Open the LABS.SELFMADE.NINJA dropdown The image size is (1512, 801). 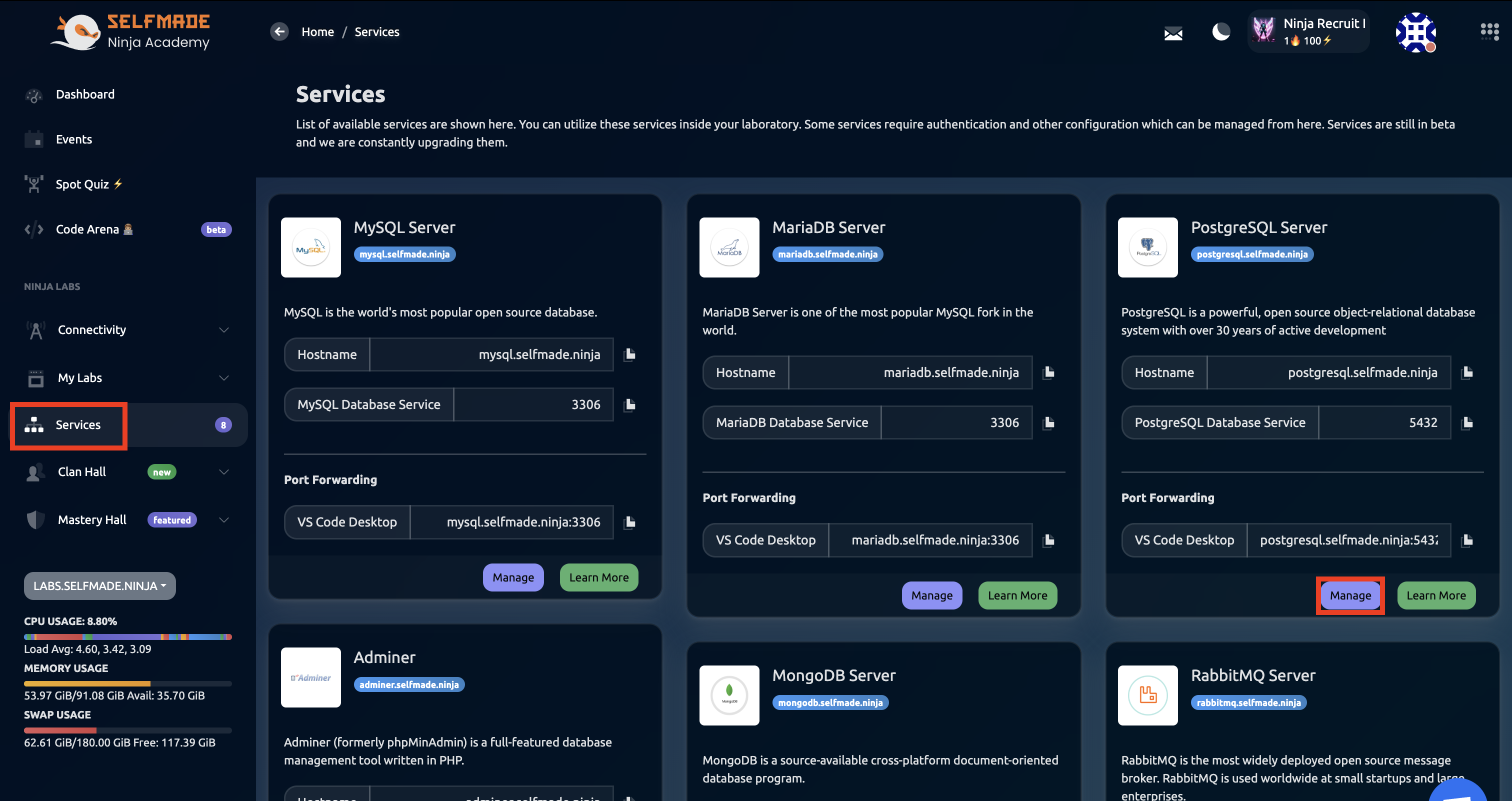[x=100, y=585]
